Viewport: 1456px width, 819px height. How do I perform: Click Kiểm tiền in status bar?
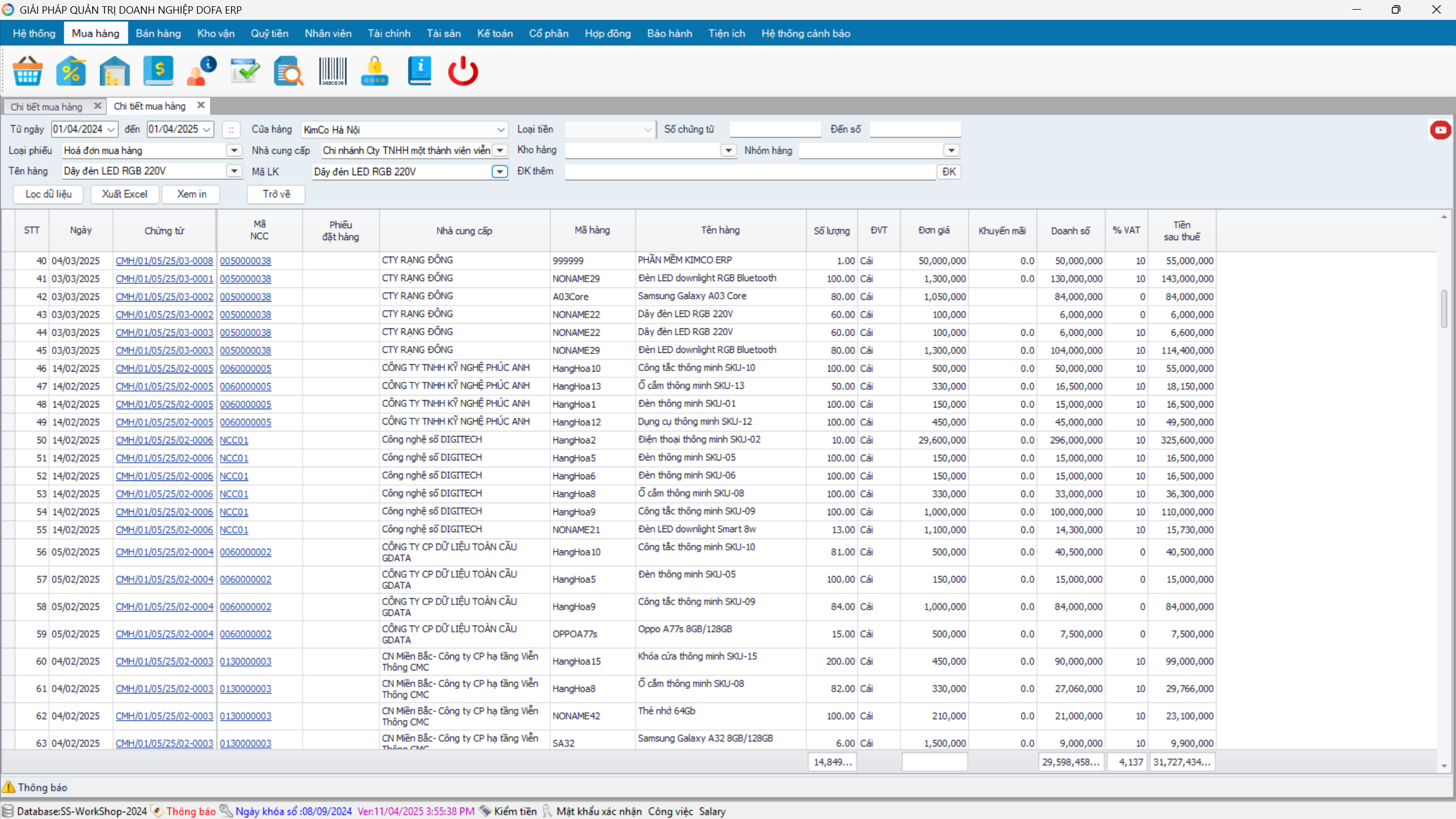(x=515, y=811)
